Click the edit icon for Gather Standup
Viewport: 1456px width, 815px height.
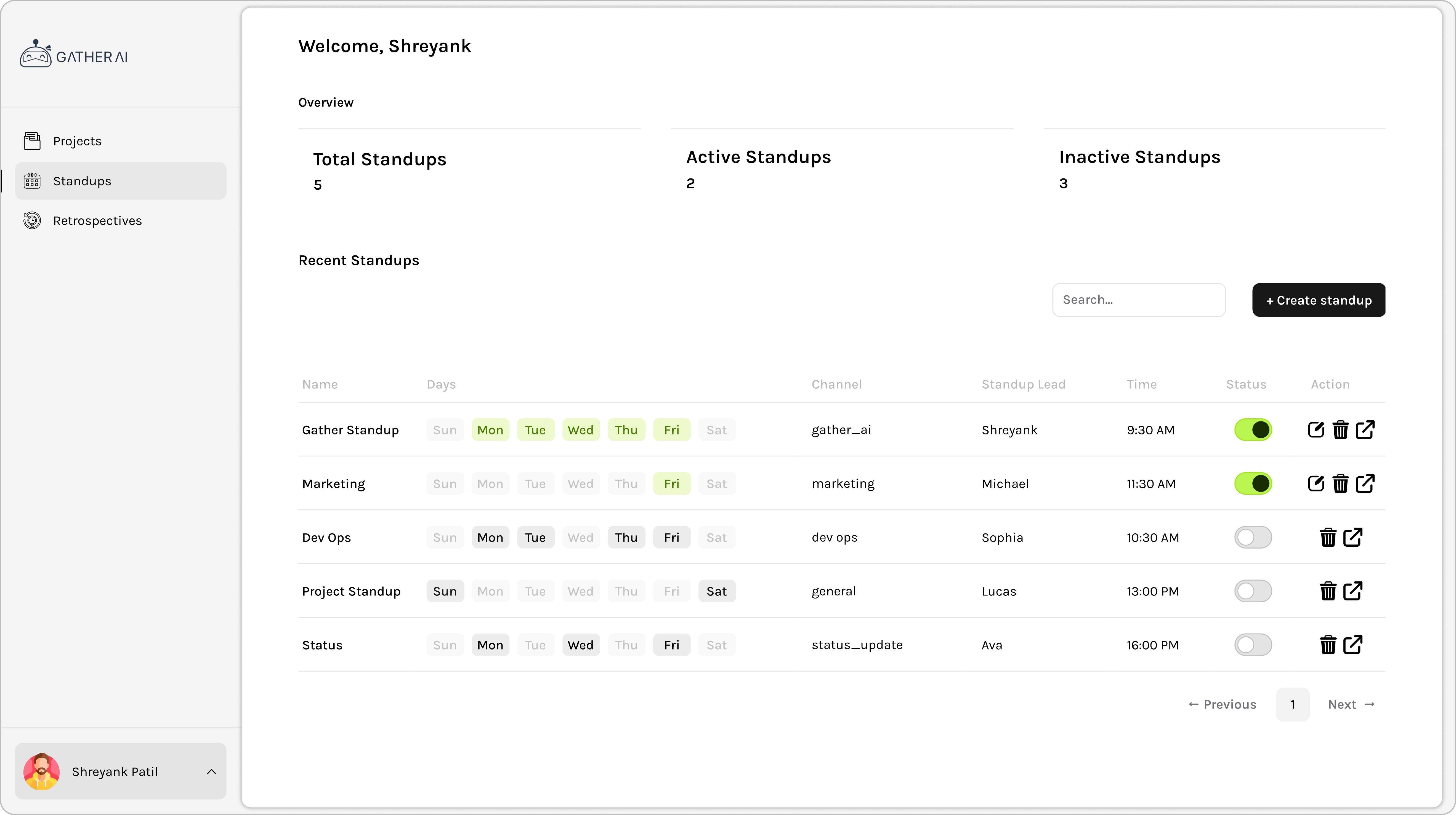1316,430
